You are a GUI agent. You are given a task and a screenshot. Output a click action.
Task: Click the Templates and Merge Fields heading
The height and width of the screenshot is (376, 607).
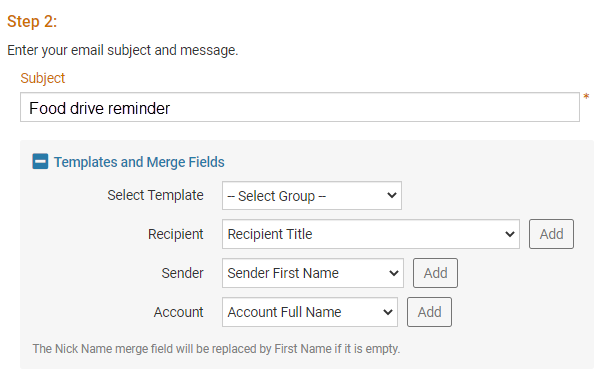[x=139, y=162]
